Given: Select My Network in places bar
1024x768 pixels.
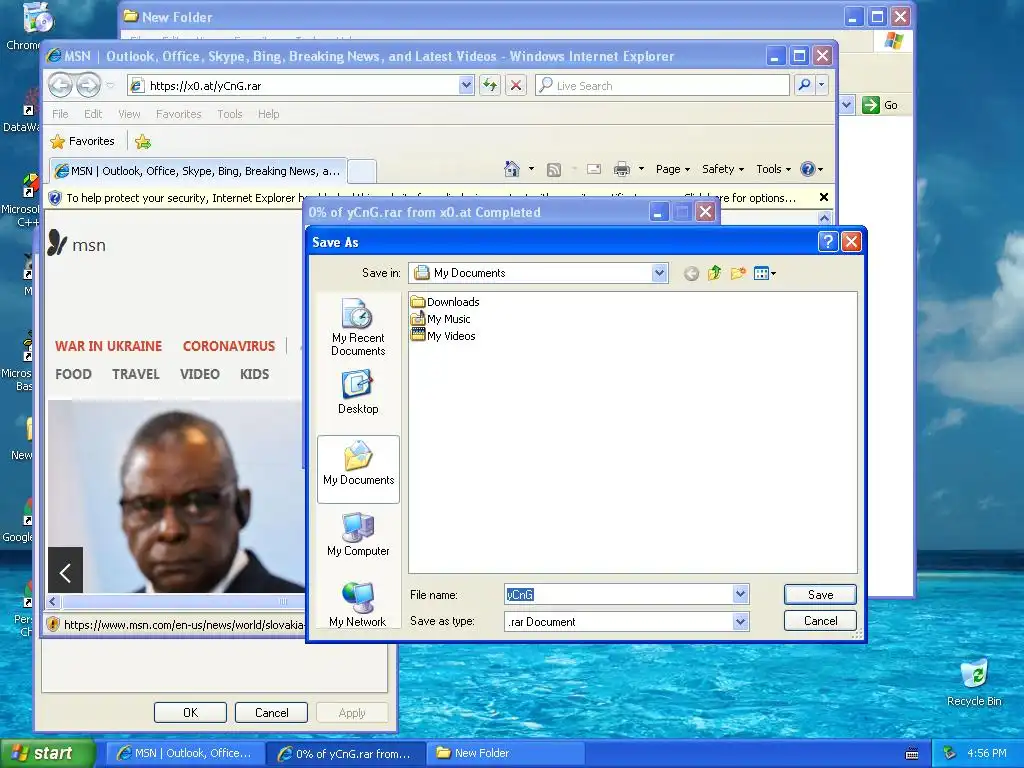Looking at the screenshot, I should point(358,605).
